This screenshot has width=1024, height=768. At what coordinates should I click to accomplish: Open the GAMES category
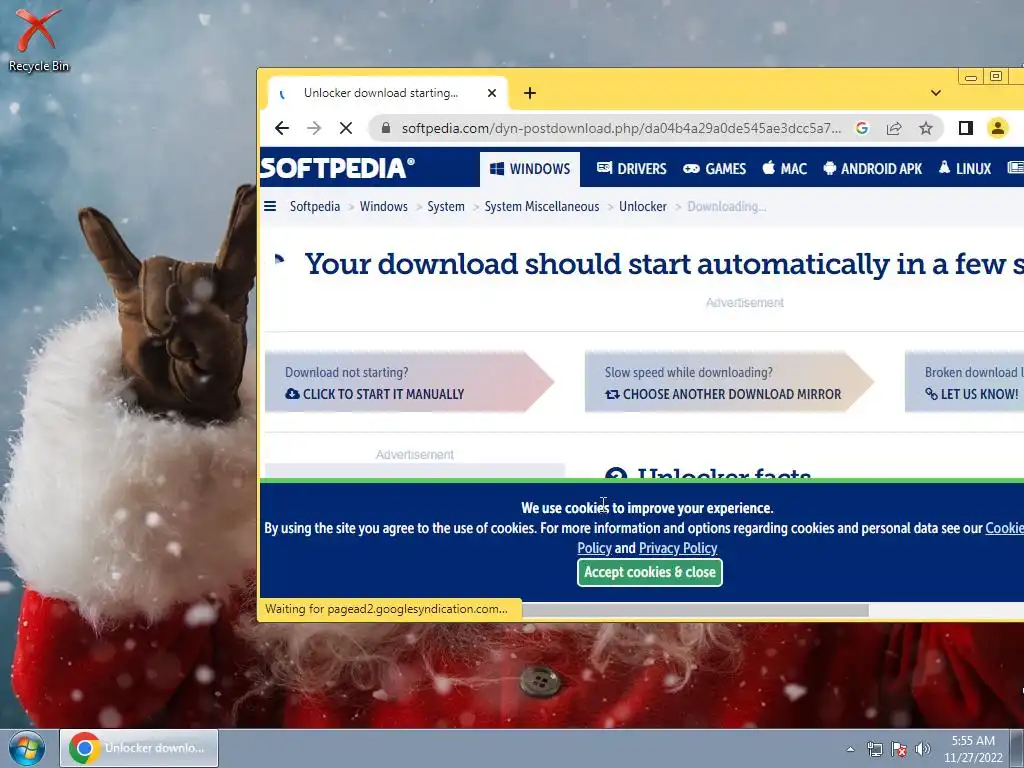click(714, 169)
